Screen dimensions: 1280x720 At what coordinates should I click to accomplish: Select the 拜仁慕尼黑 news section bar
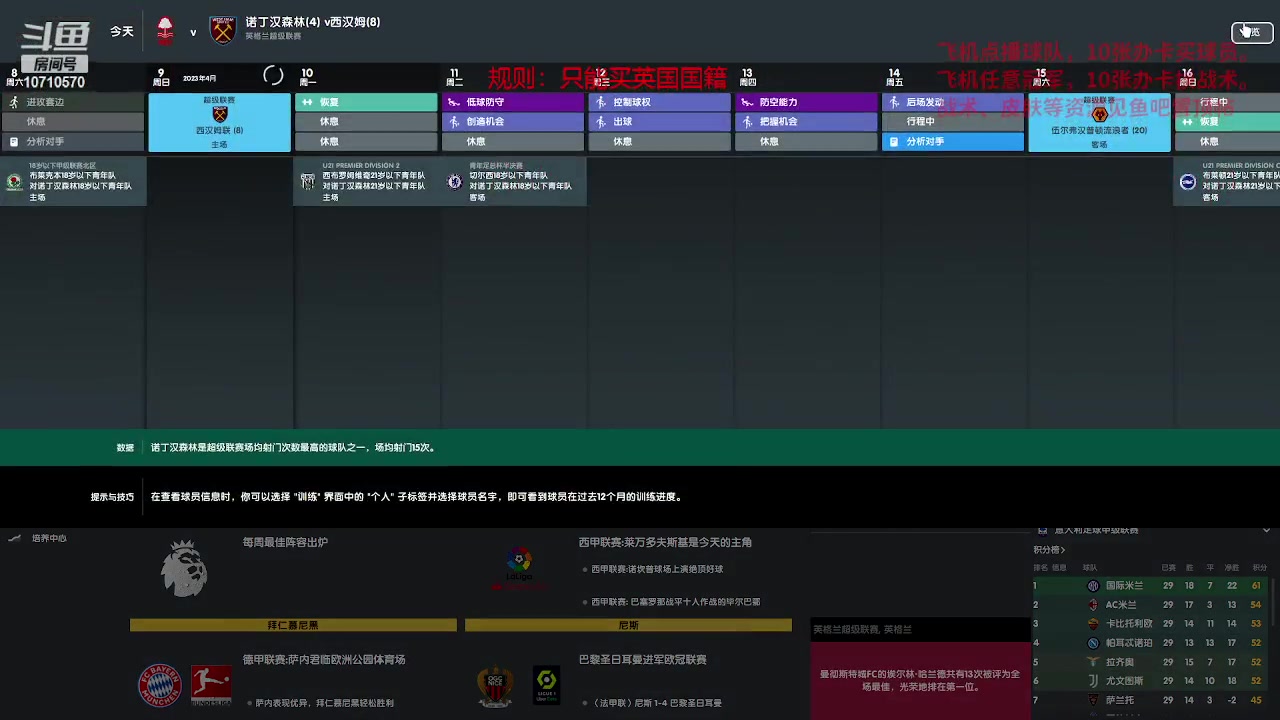[293, 625]
